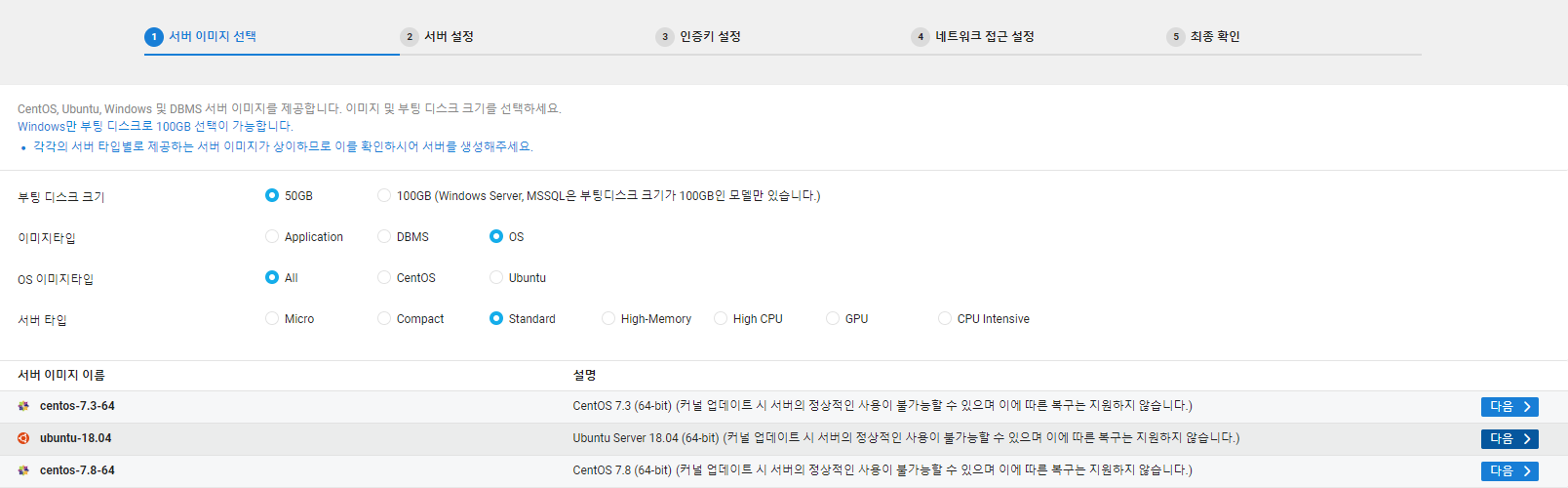The image size is (1568, 488).
Task: Click step 2 number circle icon
Action: [x=410, y=37]
